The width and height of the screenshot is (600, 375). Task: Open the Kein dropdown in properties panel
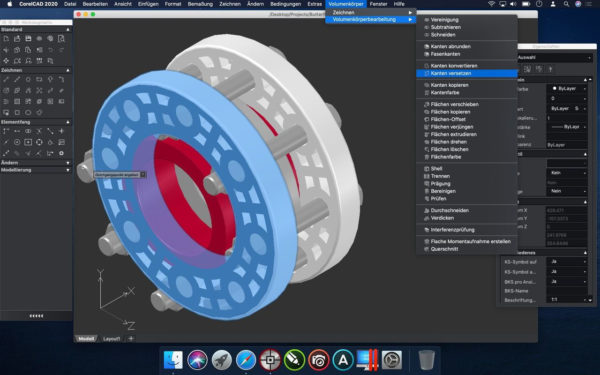567,173
